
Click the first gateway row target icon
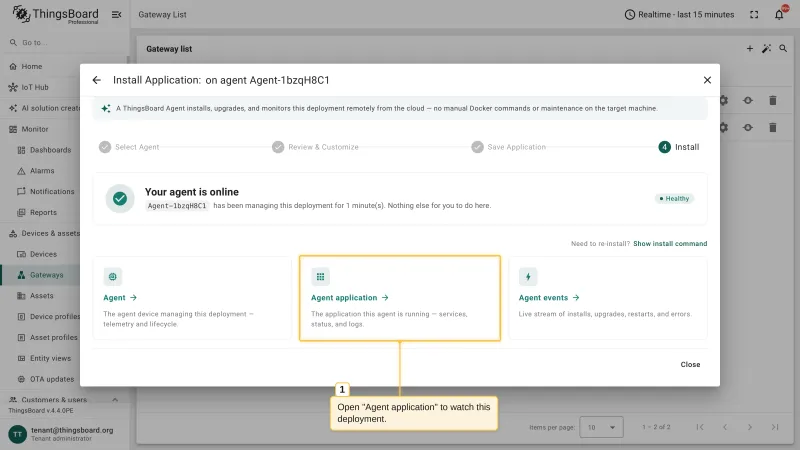[x=748, y=101]
